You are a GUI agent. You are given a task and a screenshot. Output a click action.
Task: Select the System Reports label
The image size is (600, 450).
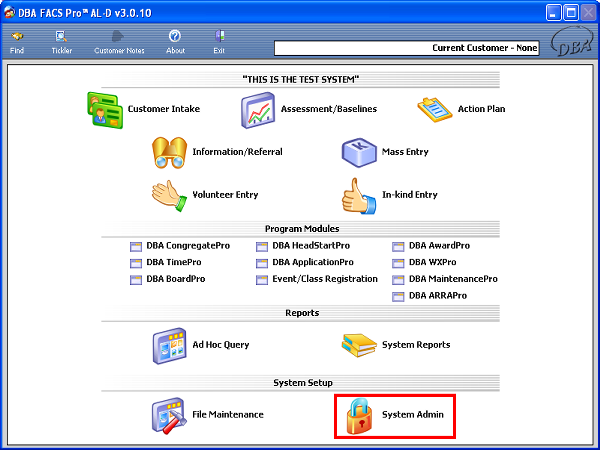tap(416, 345)
